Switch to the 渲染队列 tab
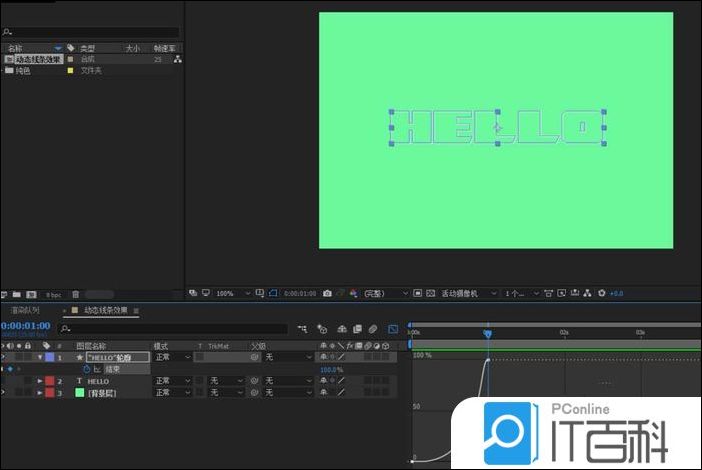The height and width of the screenshot is (470, 702). coord(25,310)
